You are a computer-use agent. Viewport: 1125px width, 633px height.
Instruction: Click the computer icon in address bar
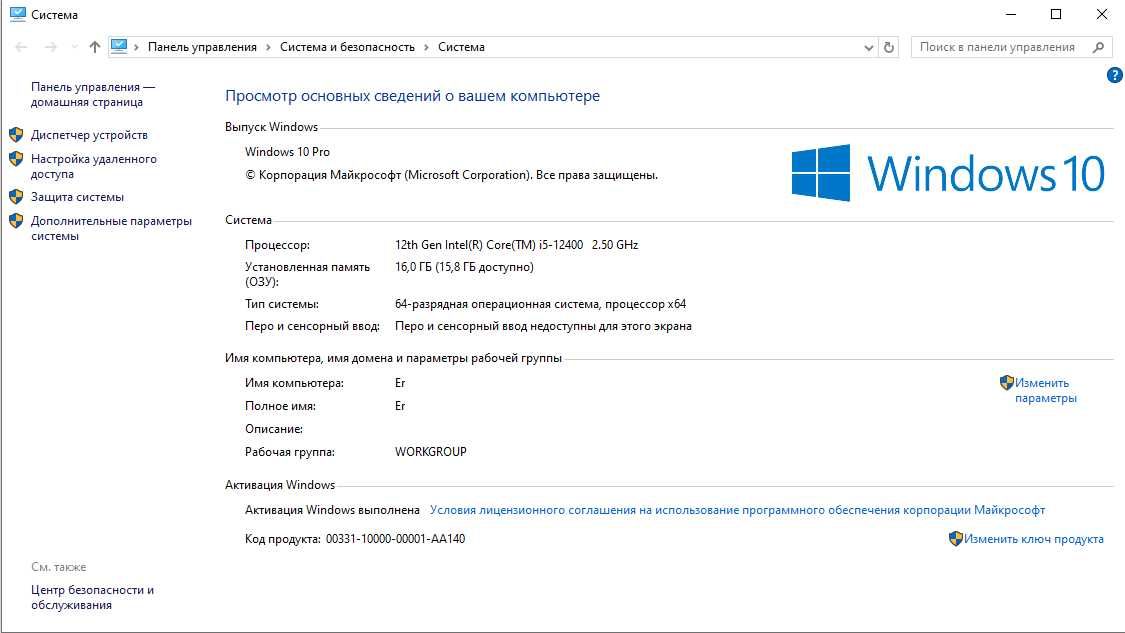119,47
